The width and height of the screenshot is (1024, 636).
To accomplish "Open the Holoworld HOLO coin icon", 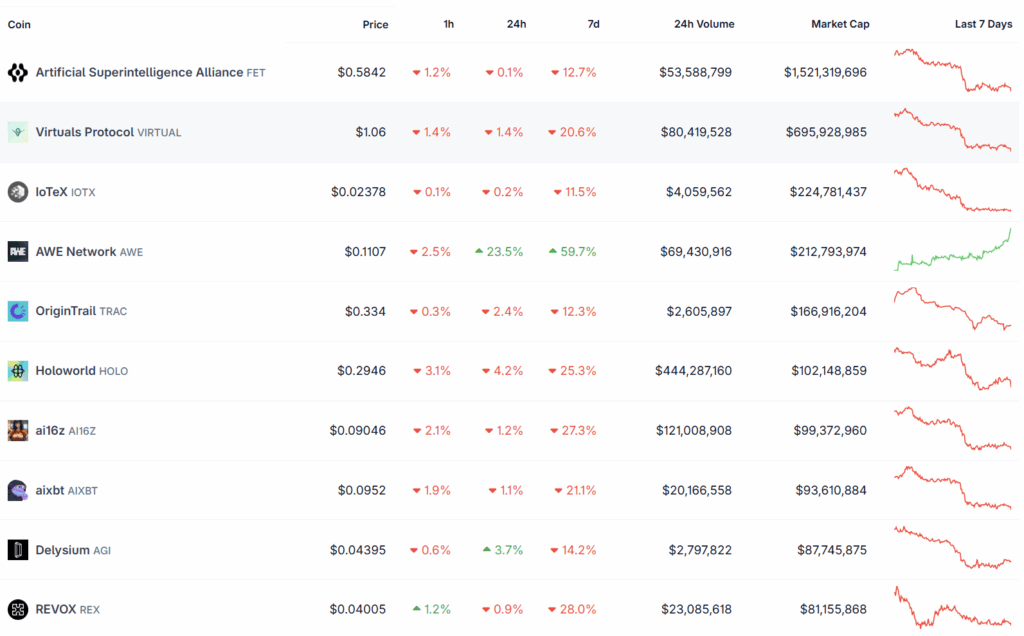I will tap(17, 371).
